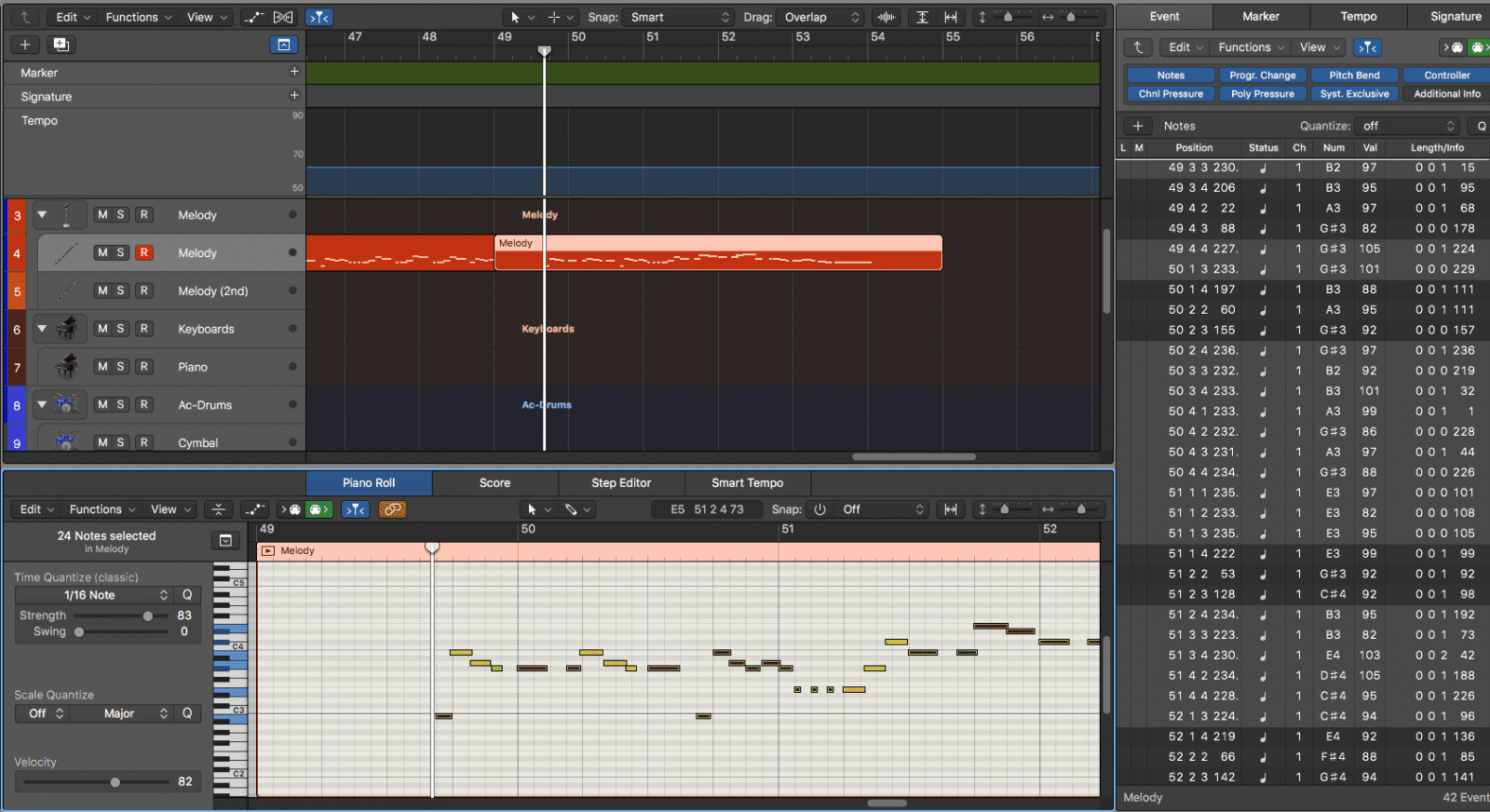The height and width of the screenshot is (812, 1490).
Task: Click the waveform zoom icon
Action: (x=887, y=17)
